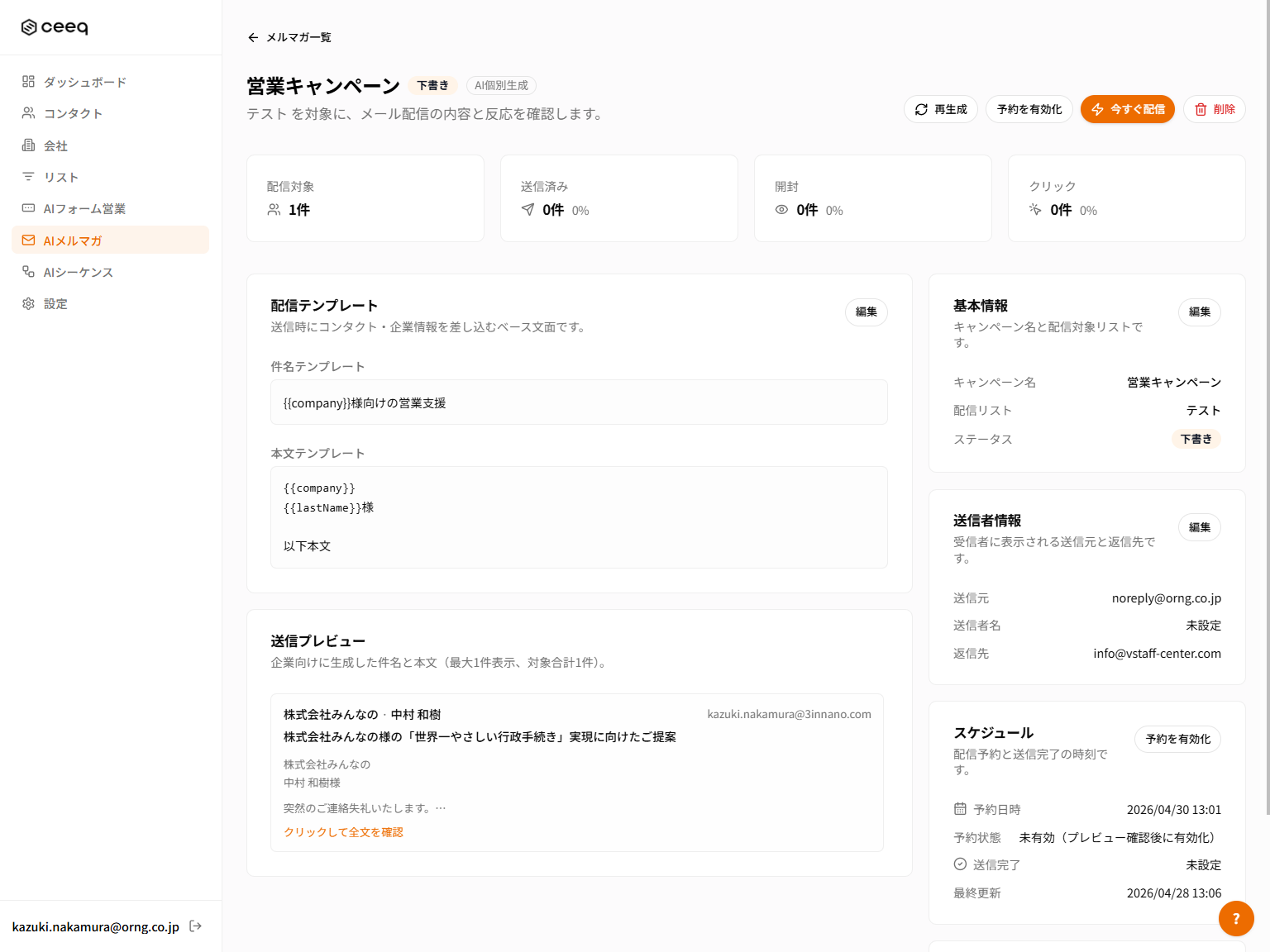Viewport: 1270px width, 952px height.
Task: Click 予約を有効化 in スケジュール card
Action: click(1178, 739)
